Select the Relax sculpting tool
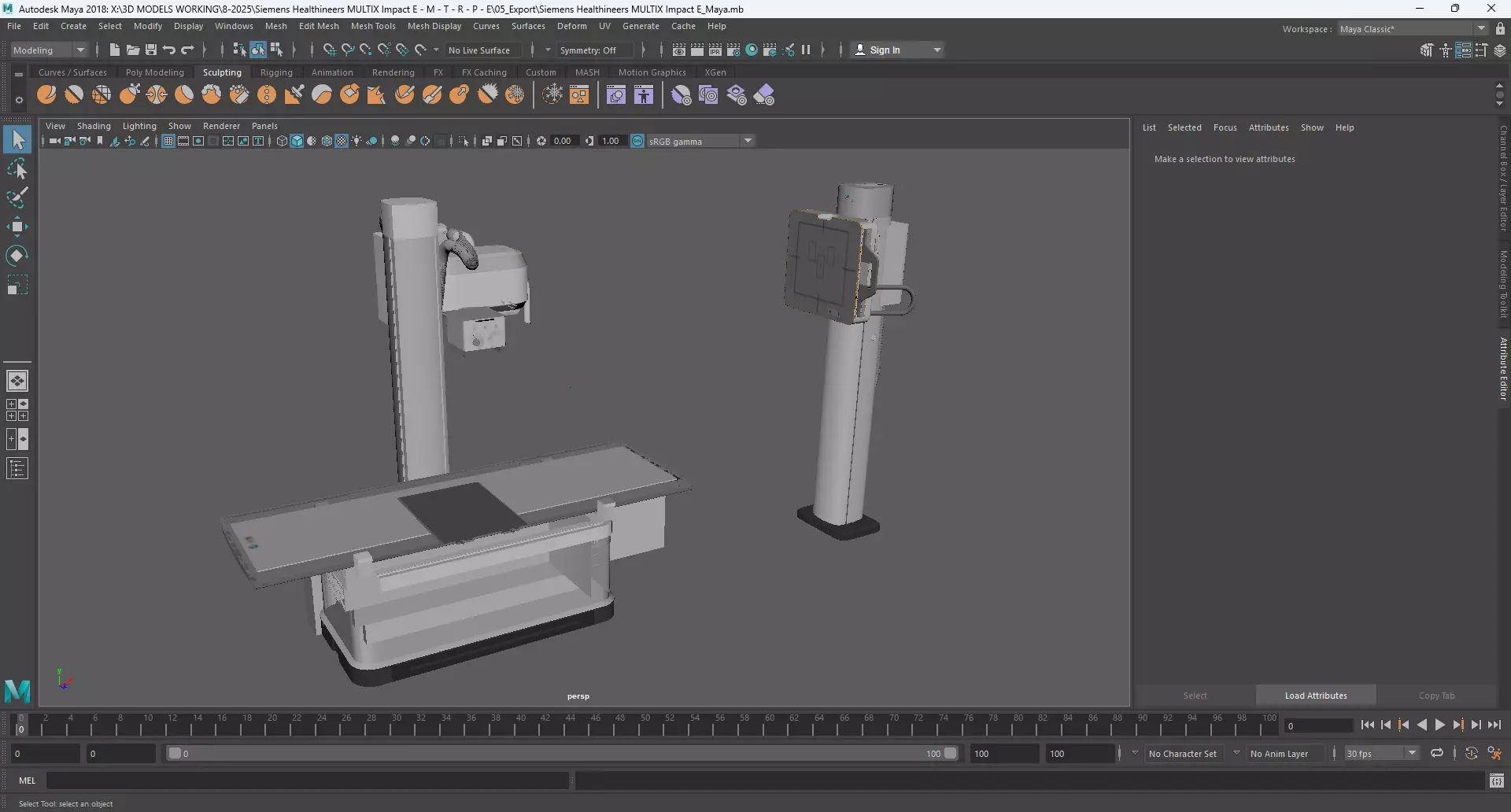Image resolution: width=1511 pixels, height=812 pixels. click(x=102, y=95)
